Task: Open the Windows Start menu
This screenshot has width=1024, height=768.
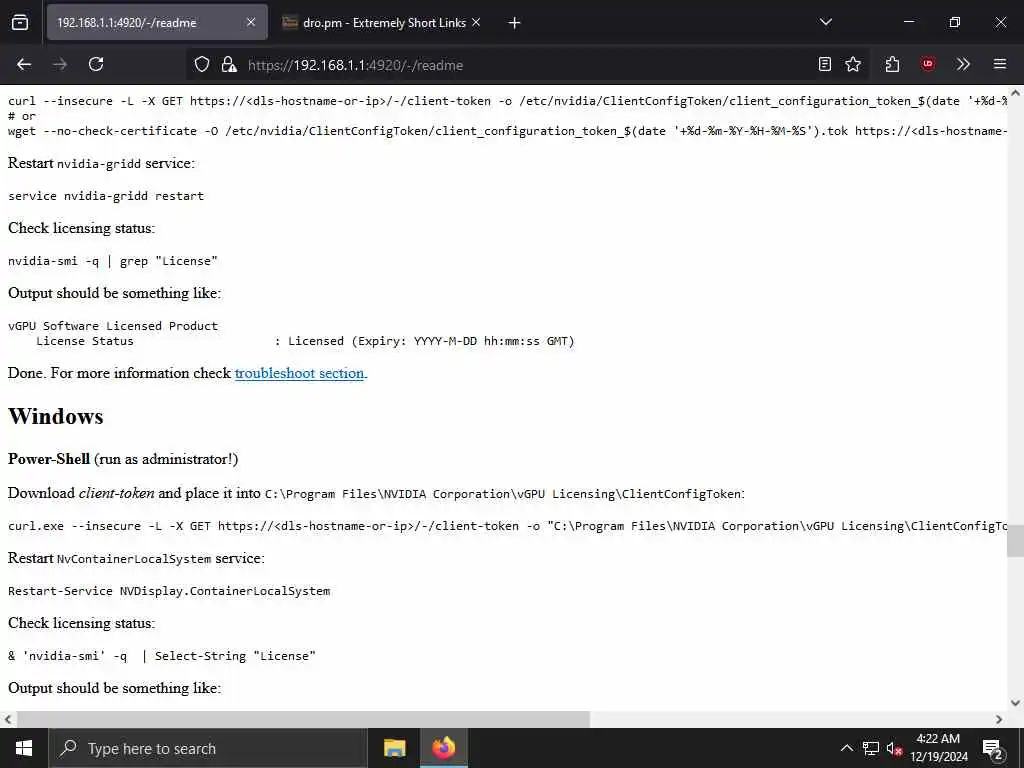Action: point(24,748)
